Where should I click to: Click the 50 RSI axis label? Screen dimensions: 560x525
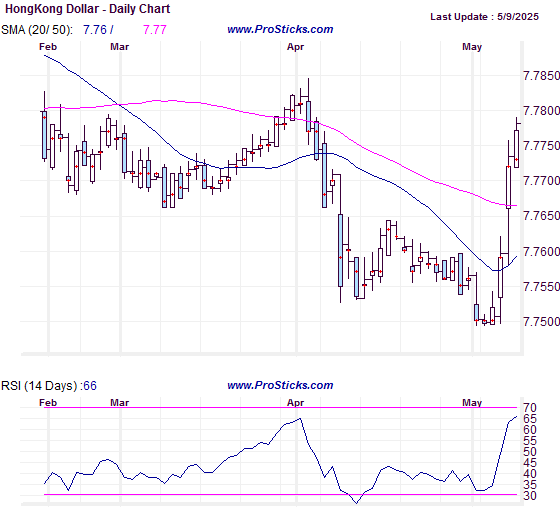coord(530,452)
